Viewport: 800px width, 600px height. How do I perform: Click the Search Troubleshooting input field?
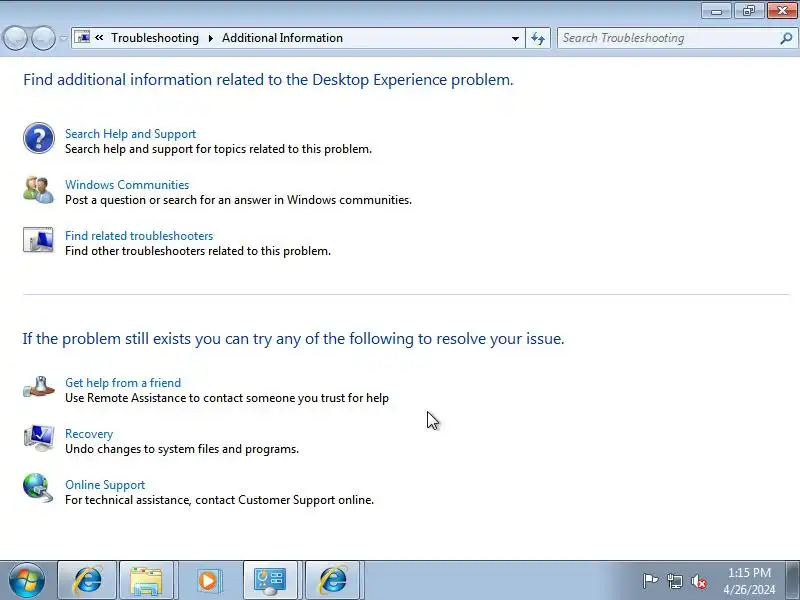click(x=668, y=38)
